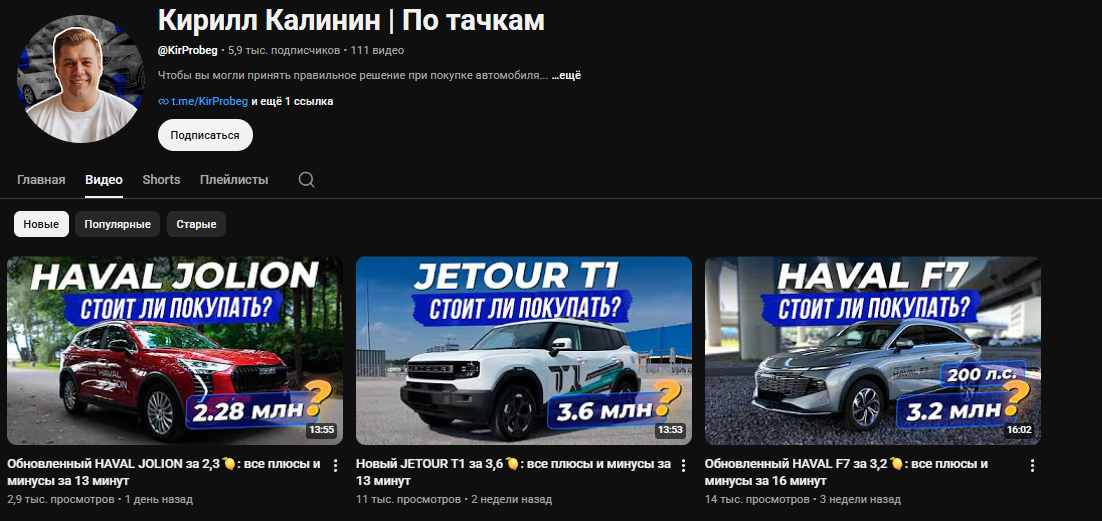Click '14 тыс. просмотров • 3 недели назад'

click(x=803, y=499)
